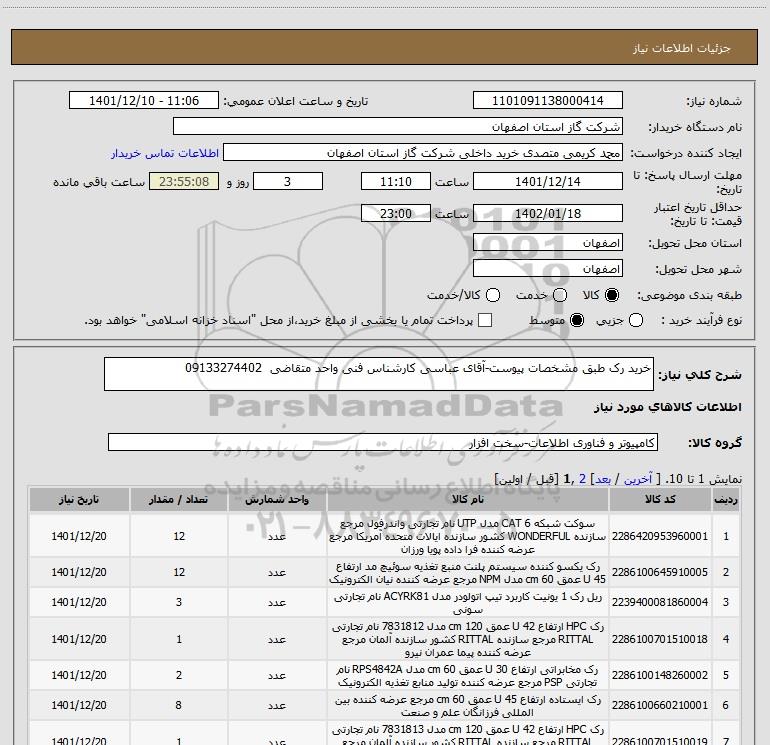770x745 pixels.
Task: Click the تاریخ نیاز column header
Action: pyautogui.click(x=79, y=499)
